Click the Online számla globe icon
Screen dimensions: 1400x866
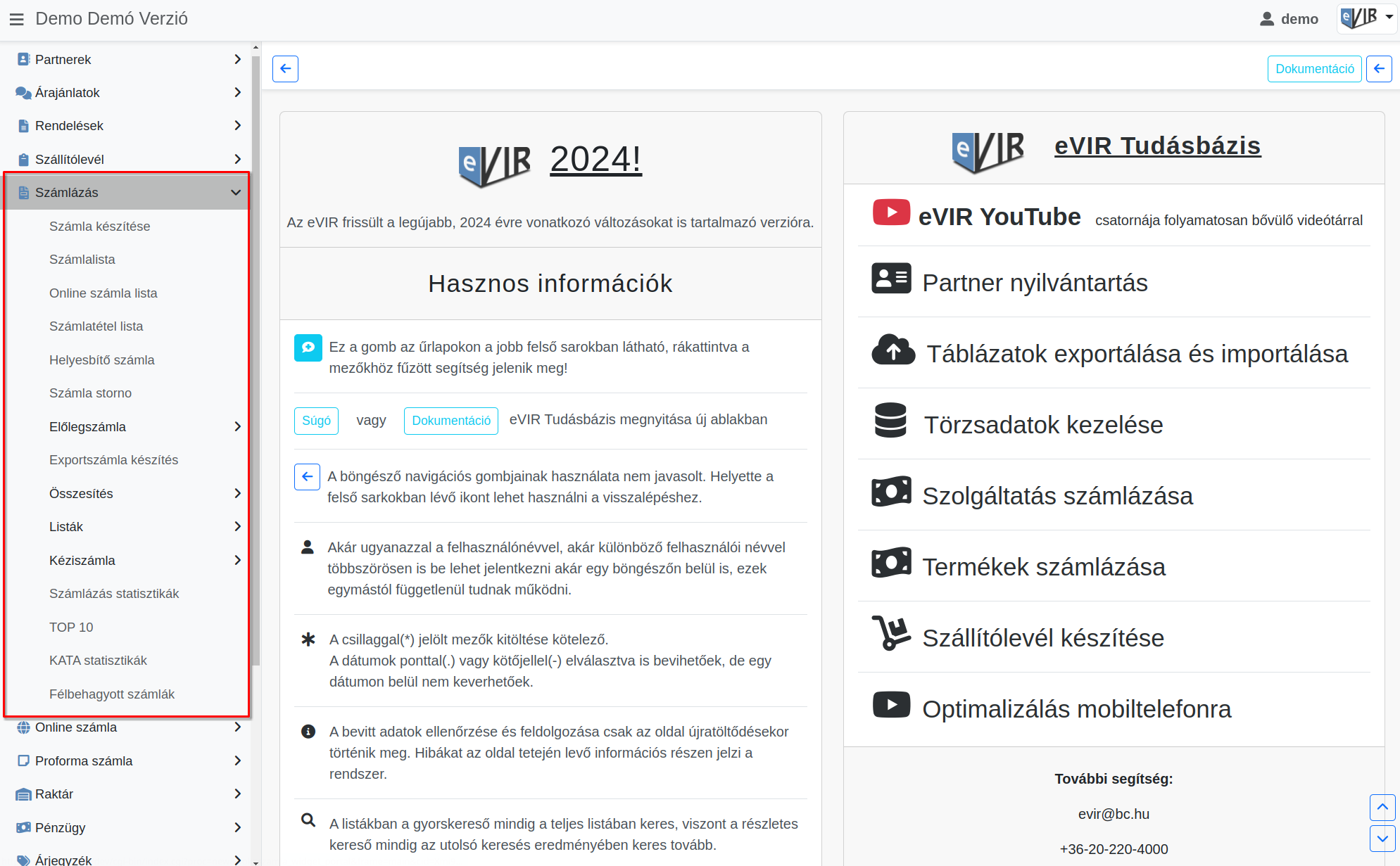click(23, 727)
